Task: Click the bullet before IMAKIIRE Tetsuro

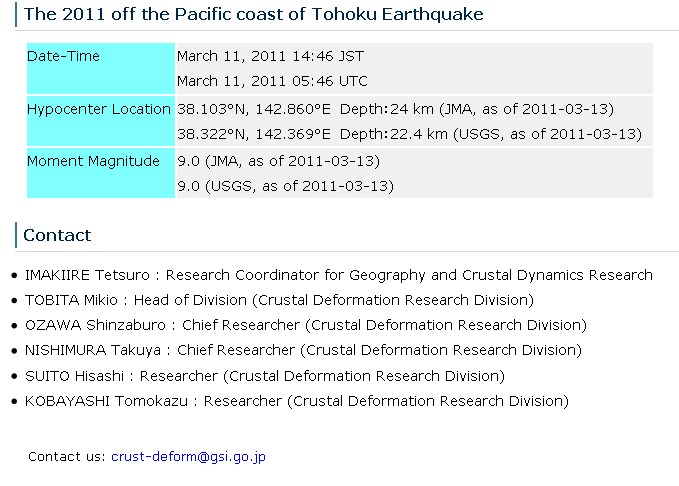Action: click(x=15, y=275)
